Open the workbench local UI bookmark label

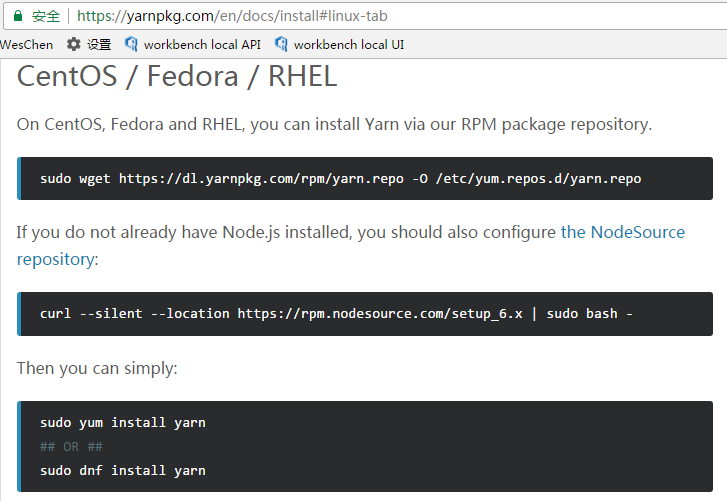(349, 44)
